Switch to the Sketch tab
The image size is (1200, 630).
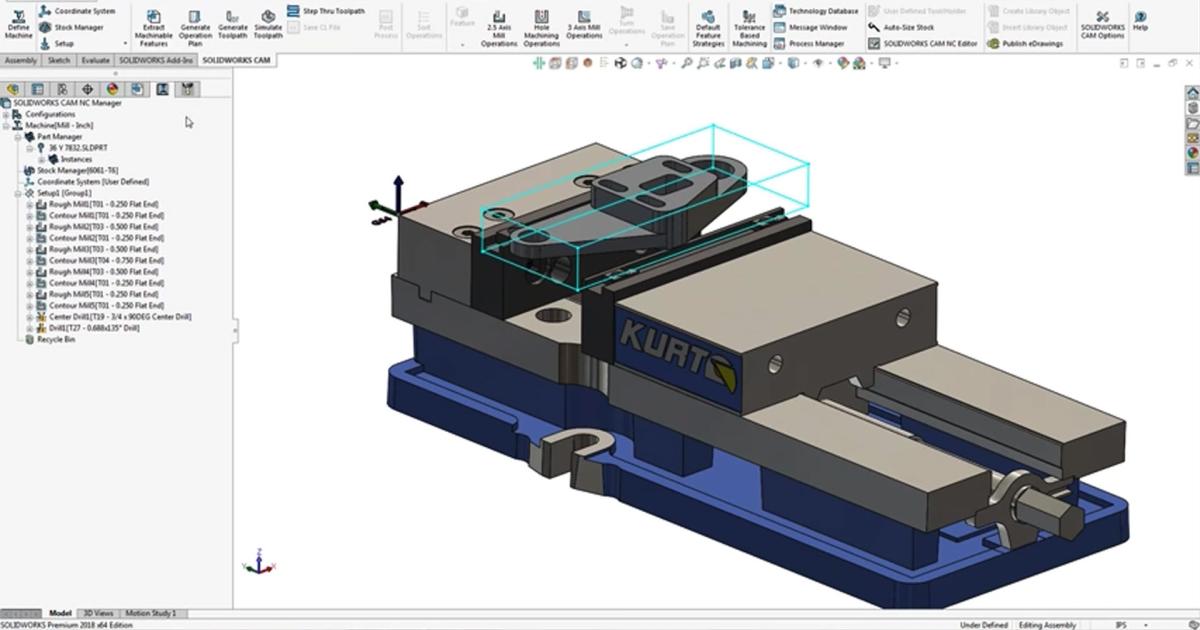tap(59, 61)
